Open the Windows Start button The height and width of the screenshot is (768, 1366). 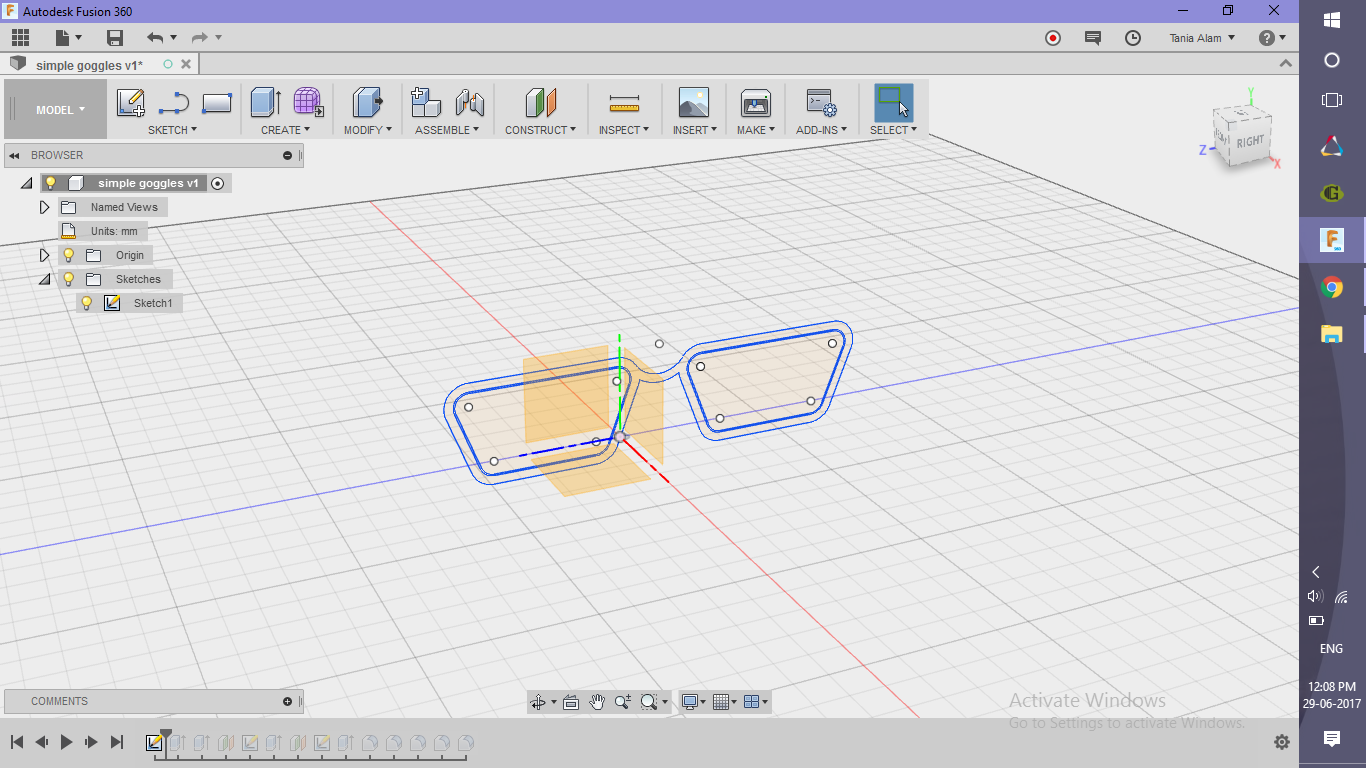tap(1332, 19)
